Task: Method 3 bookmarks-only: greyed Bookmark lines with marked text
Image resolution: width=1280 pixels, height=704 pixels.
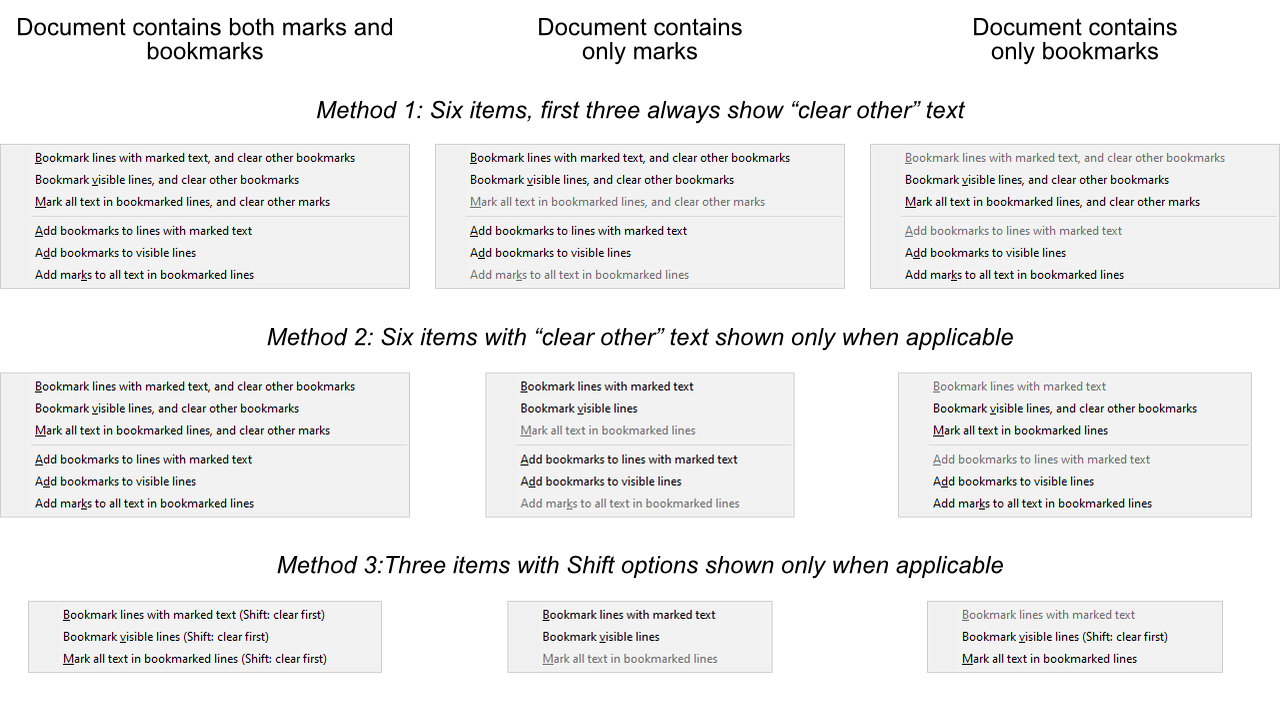Action: 1075,615
